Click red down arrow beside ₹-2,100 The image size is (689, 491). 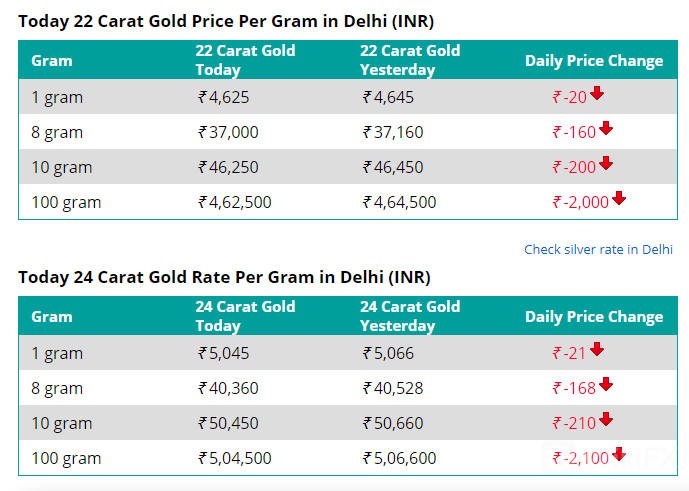tap(619, 455)
